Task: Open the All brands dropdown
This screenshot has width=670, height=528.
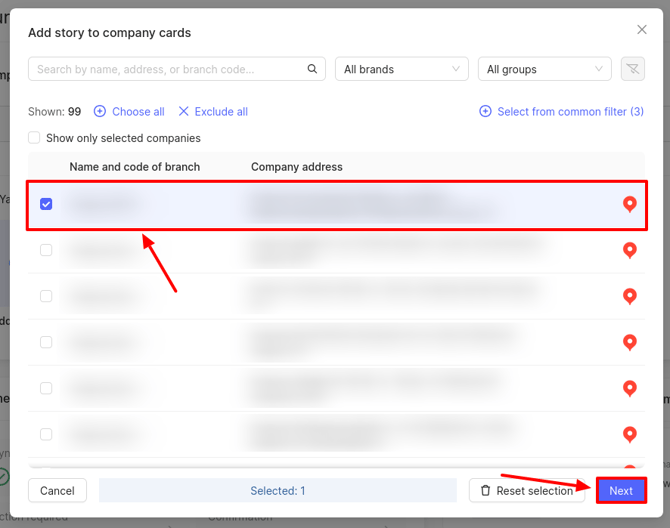Action: coord(402,69)
